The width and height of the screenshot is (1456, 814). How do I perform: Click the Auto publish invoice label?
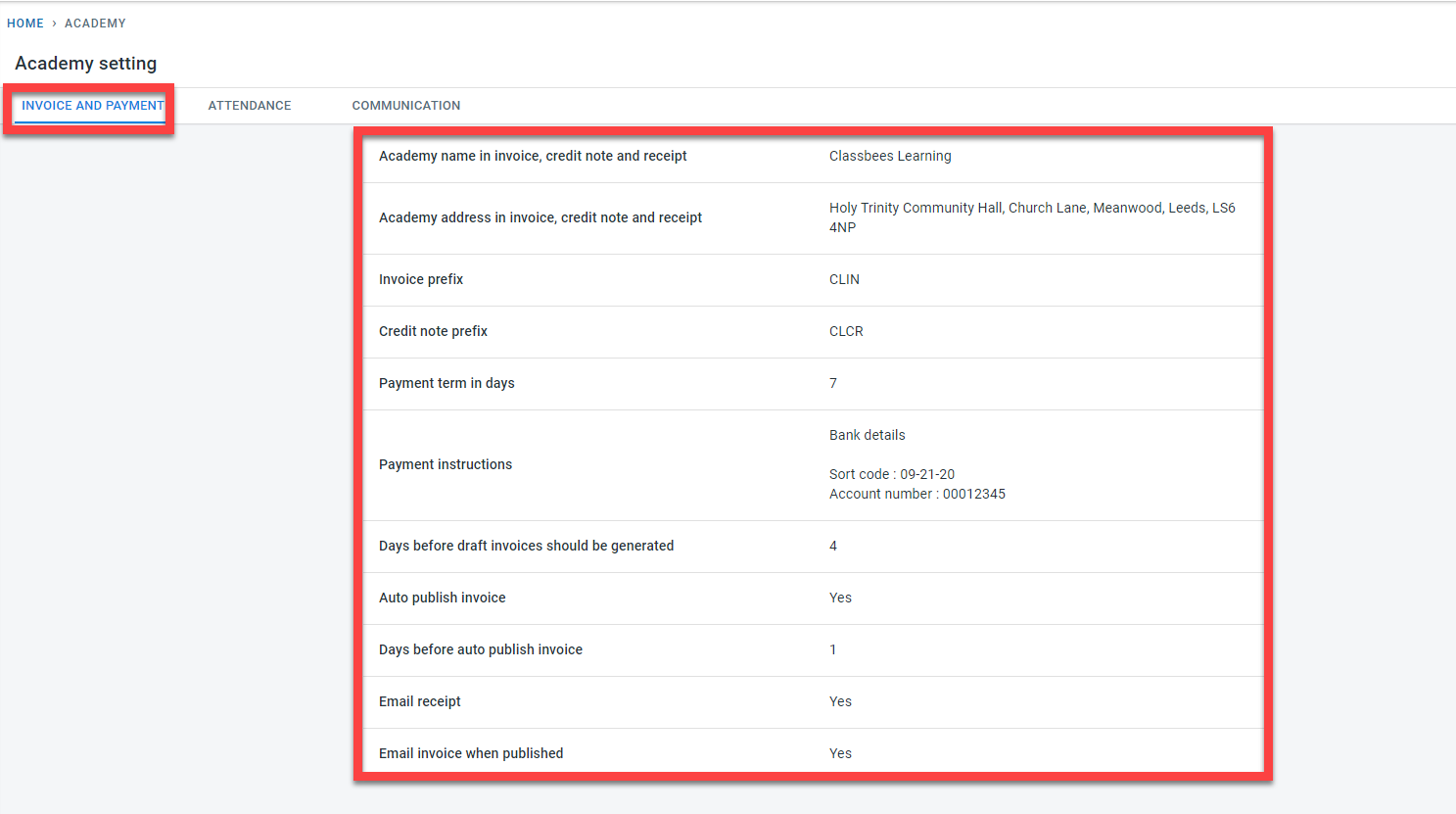point(443,598)
